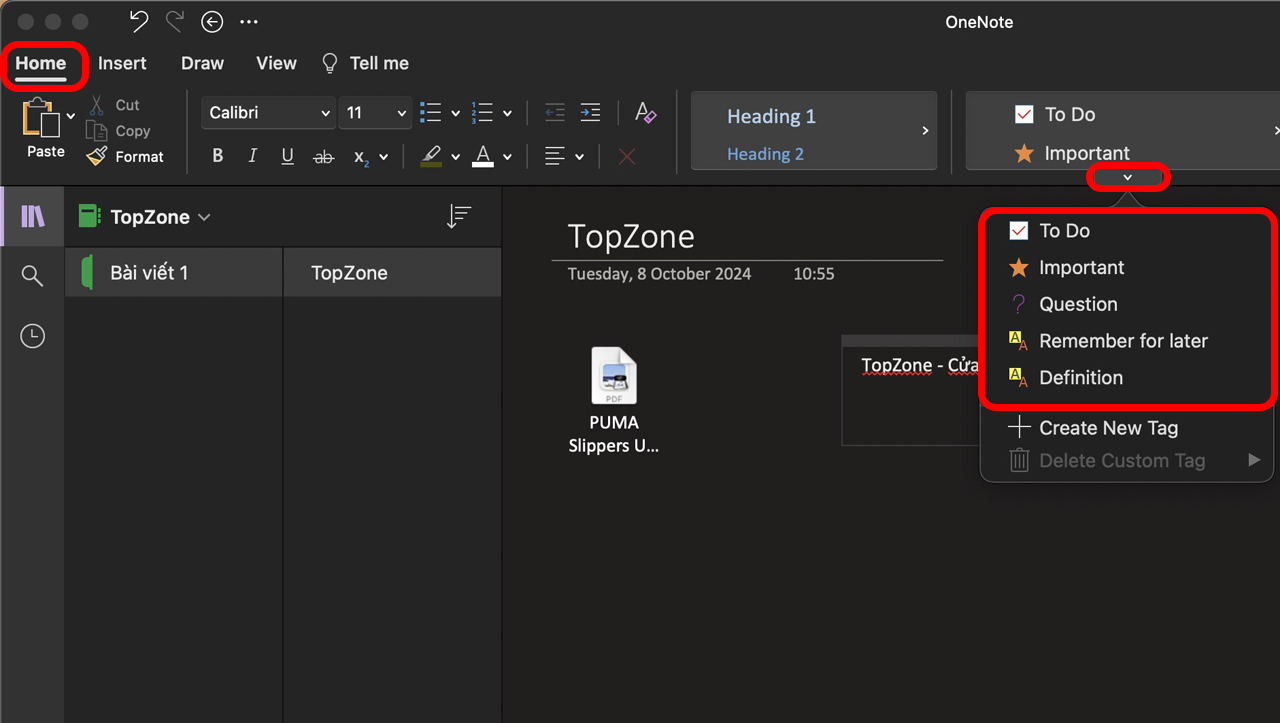Expand the styles gallery arrow
Image resolution: width=1280 pixels, height=723 pixels.
[925, 131]
